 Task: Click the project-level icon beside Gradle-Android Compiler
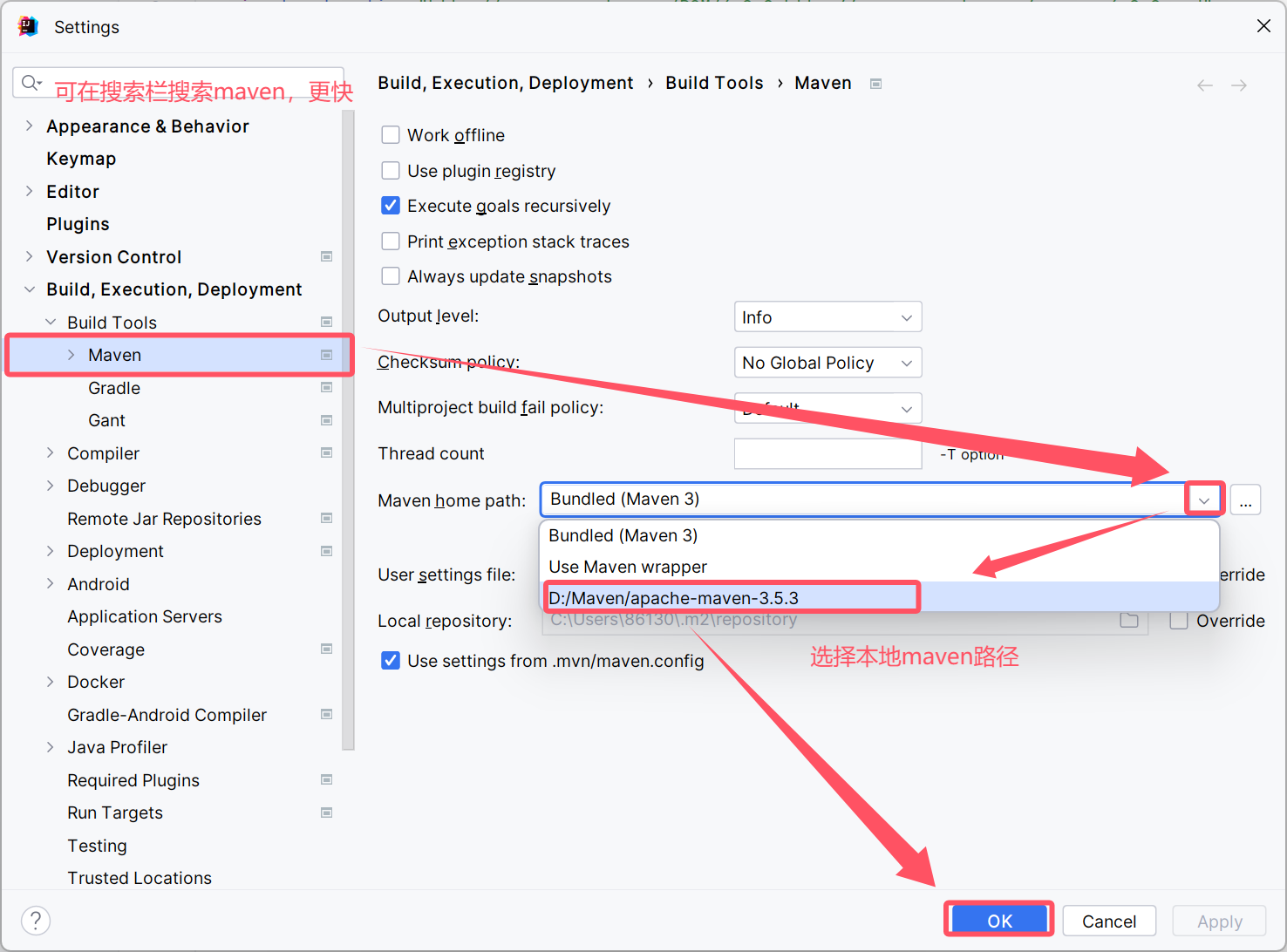click(x=327, y=714)
